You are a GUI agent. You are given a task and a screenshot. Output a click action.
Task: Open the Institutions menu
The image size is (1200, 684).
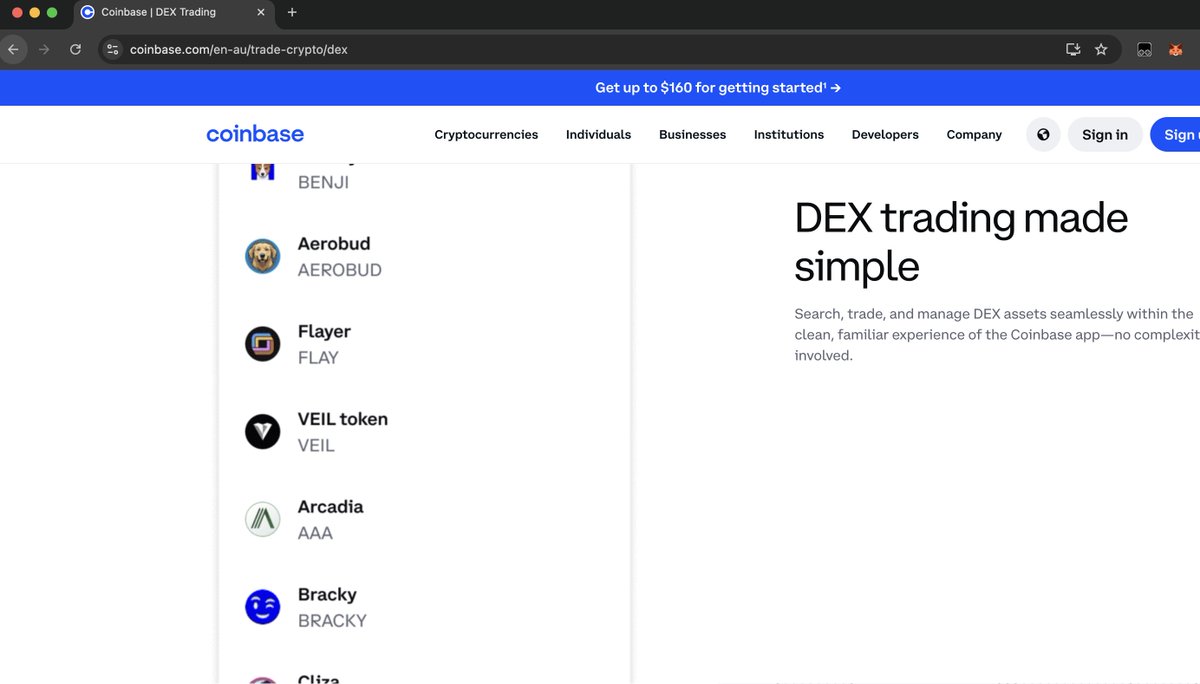coord(789,135)
